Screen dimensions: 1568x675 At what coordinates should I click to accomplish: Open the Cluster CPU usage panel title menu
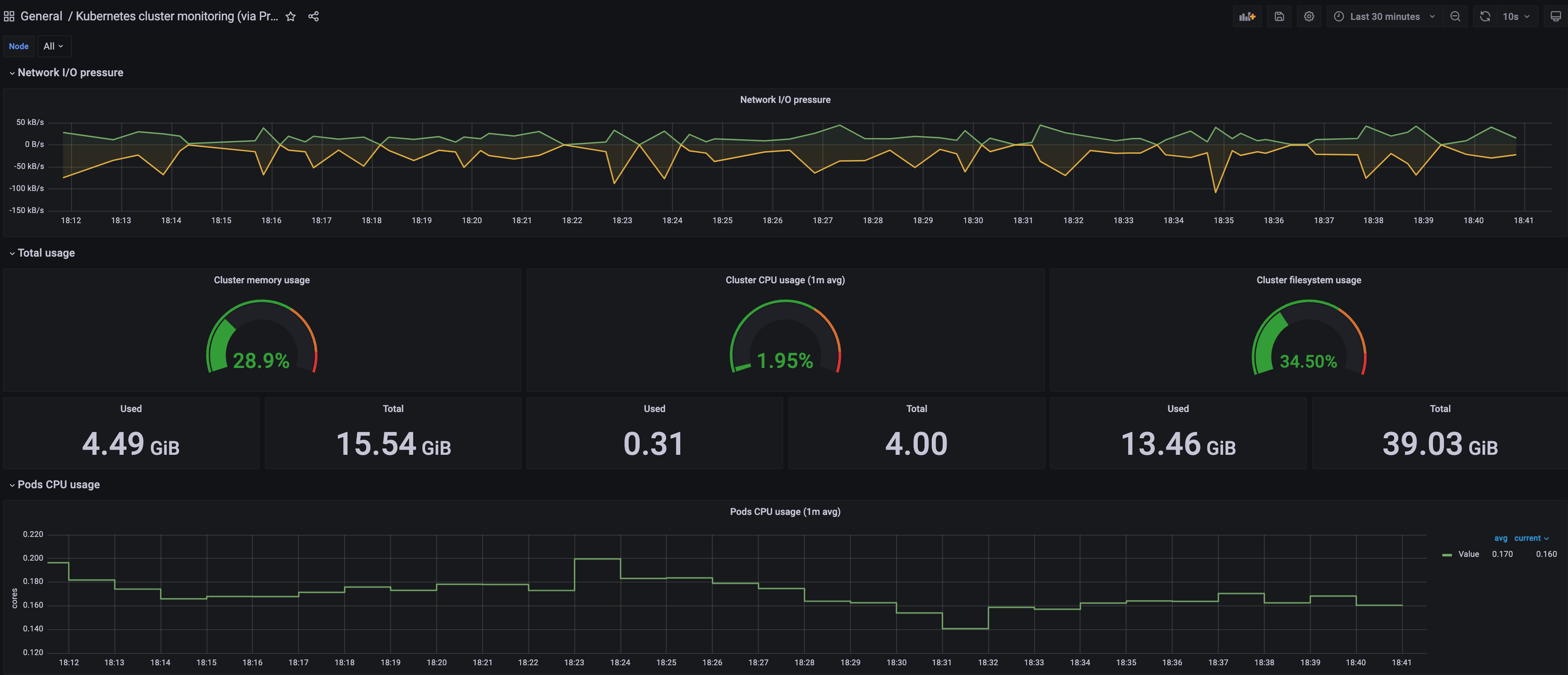785,280
